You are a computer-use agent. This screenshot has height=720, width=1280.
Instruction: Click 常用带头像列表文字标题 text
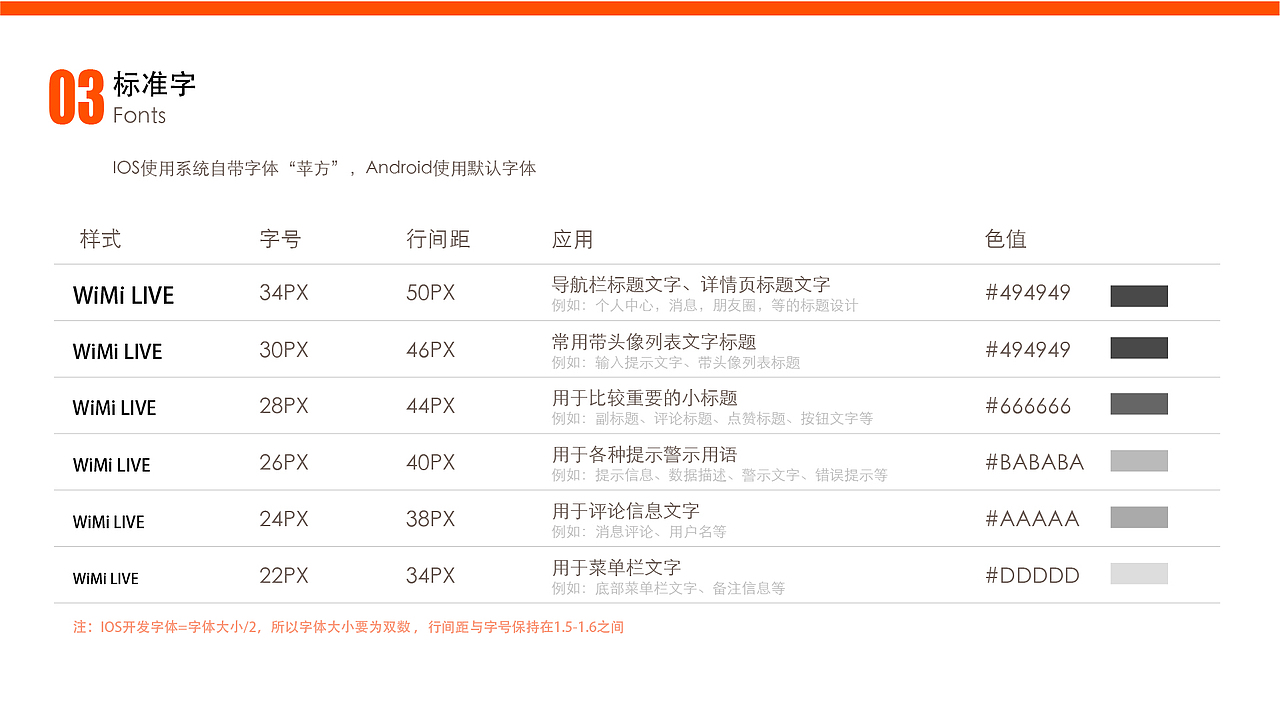pos(654,342)
